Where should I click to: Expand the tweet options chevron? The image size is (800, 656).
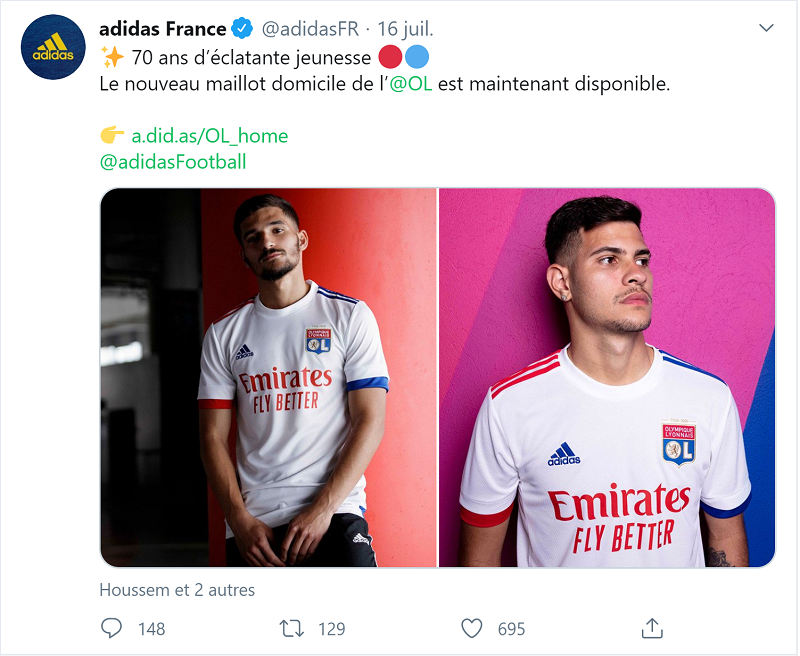point(766,28)
